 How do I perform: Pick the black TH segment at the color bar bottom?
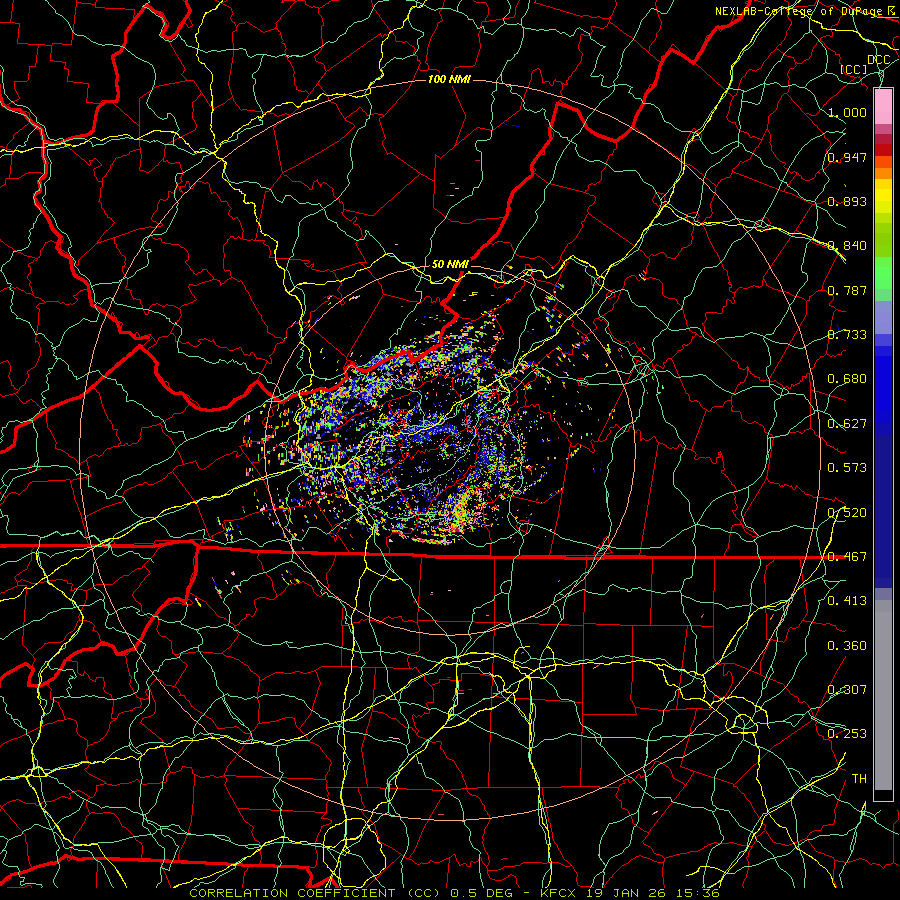click(x=883, y=795)
